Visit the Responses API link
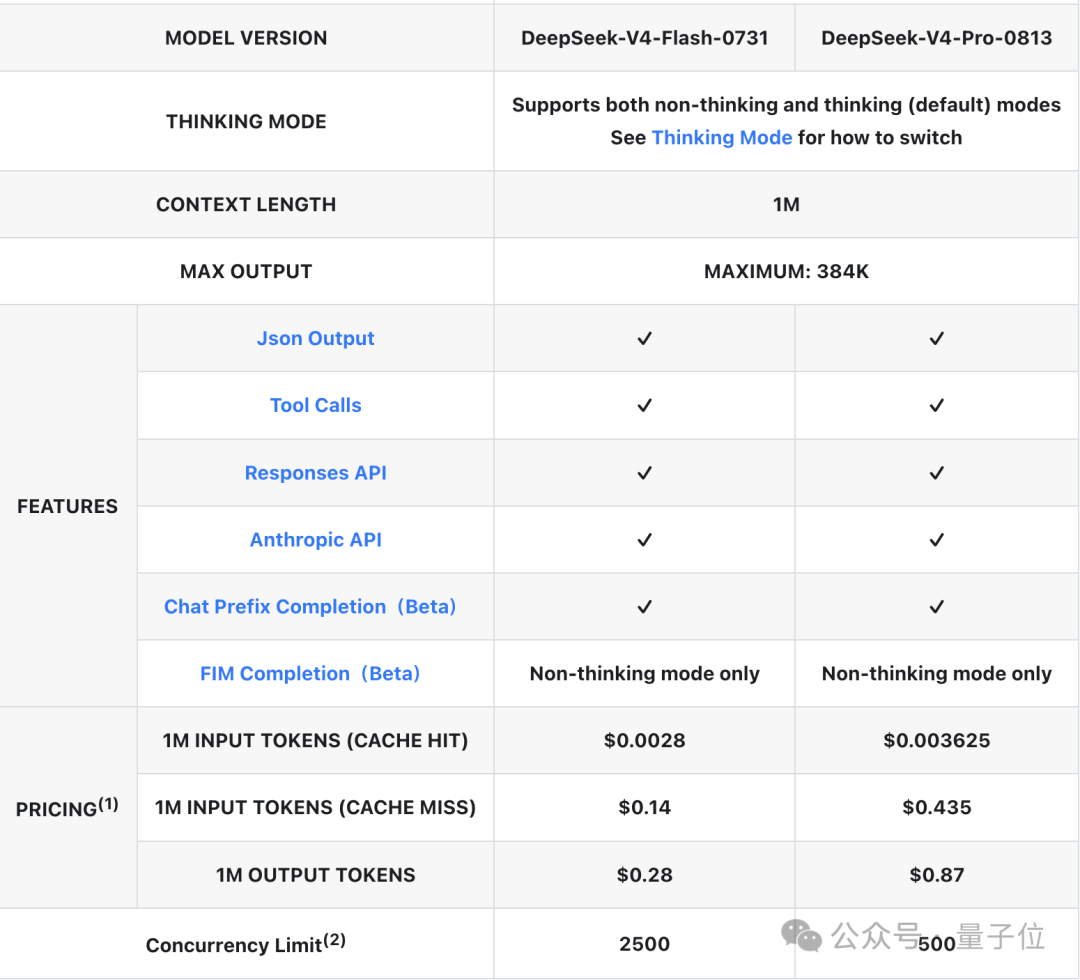Viewport: 1080px width, 980px height. pyautogui.click(x=315, y=472)
